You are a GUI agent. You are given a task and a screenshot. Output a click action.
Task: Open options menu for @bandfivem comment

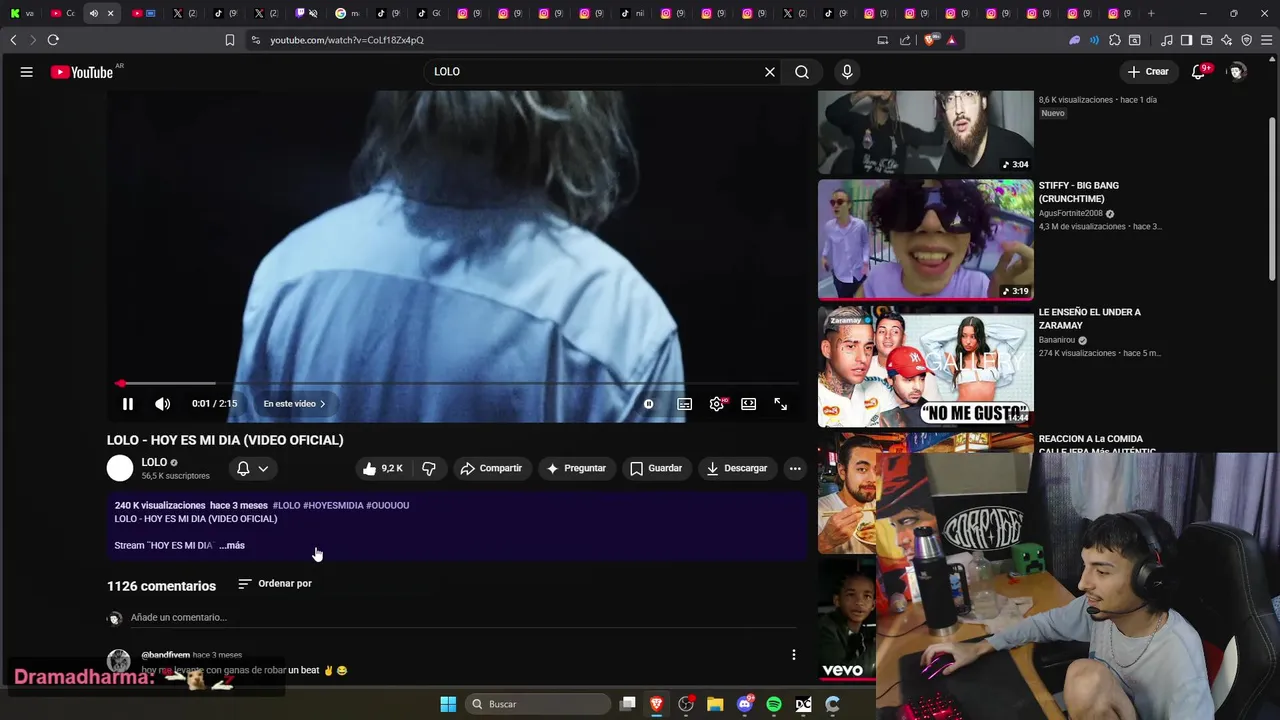[794, 655]
